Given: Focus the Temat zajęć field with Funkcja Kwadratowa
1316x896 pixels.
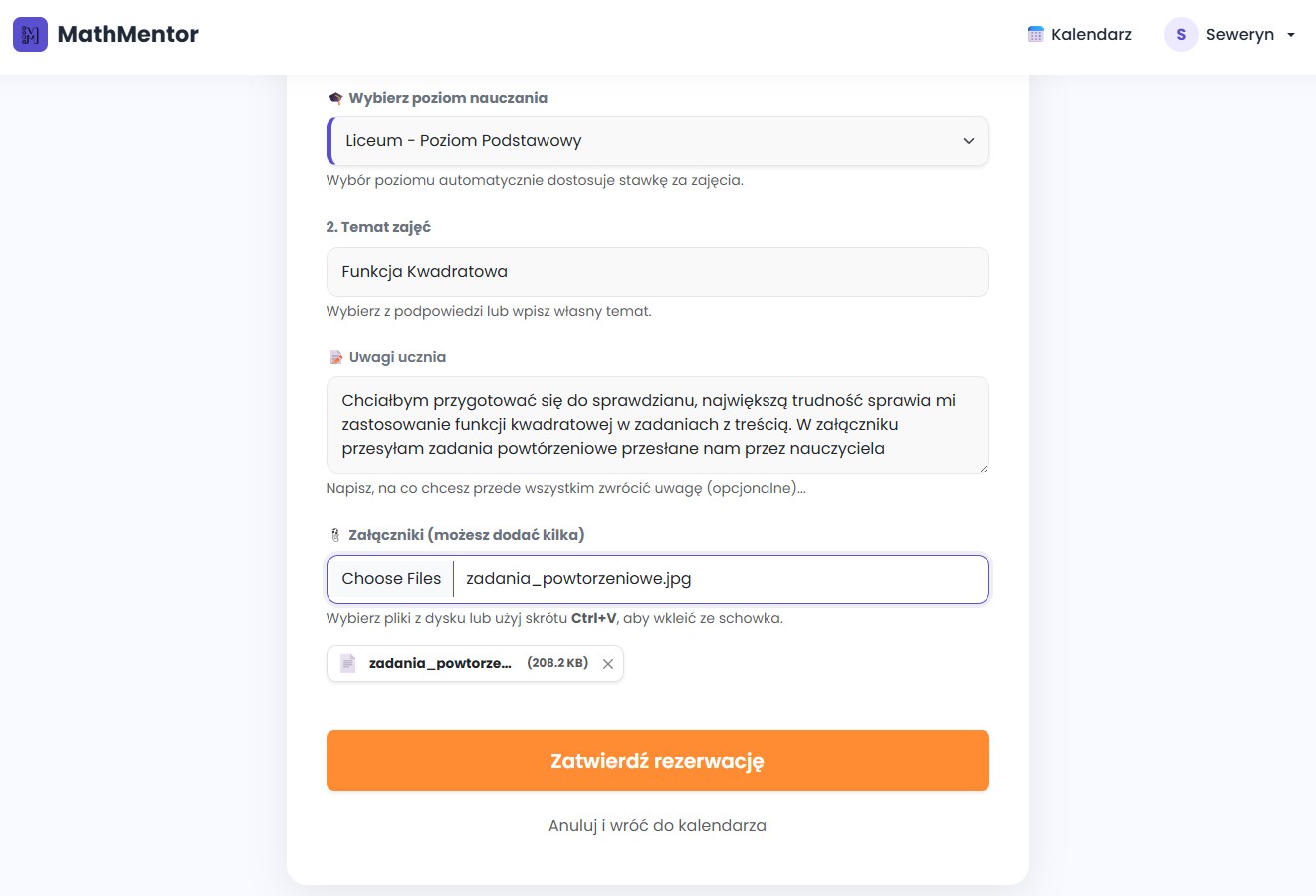Looking at the screenshot, I should pos(658,272).
